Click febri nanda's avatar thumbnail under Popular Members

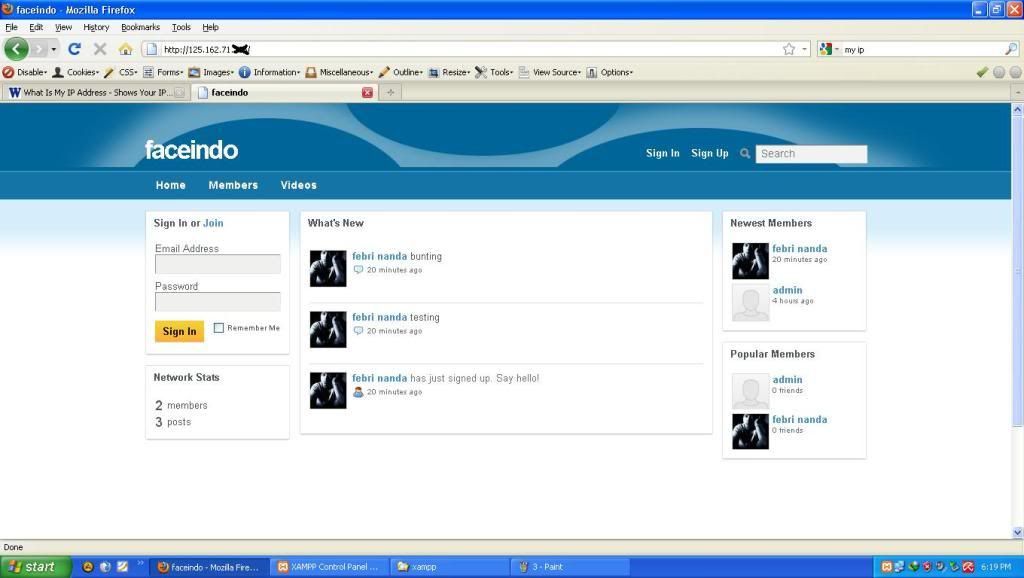[x=750, y=430]
